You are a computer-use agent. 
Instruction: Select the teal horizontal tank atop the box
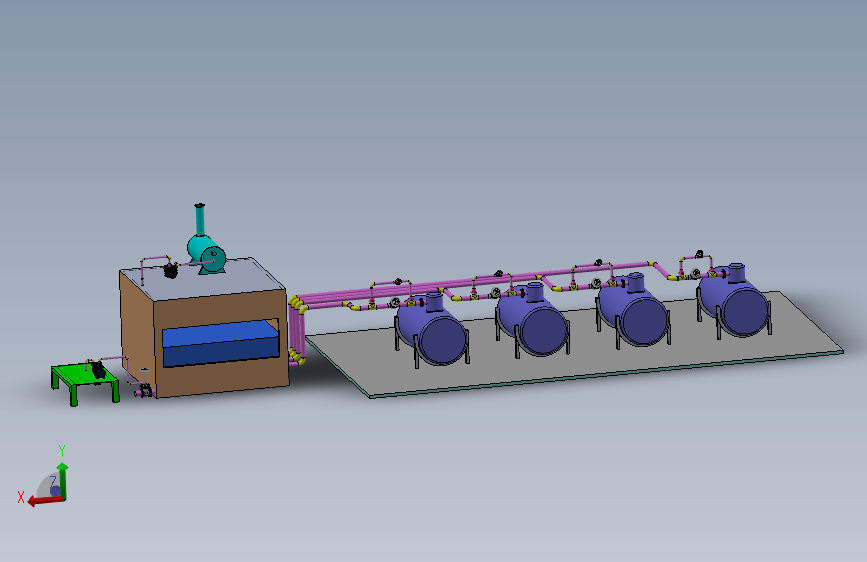[207, 256]
